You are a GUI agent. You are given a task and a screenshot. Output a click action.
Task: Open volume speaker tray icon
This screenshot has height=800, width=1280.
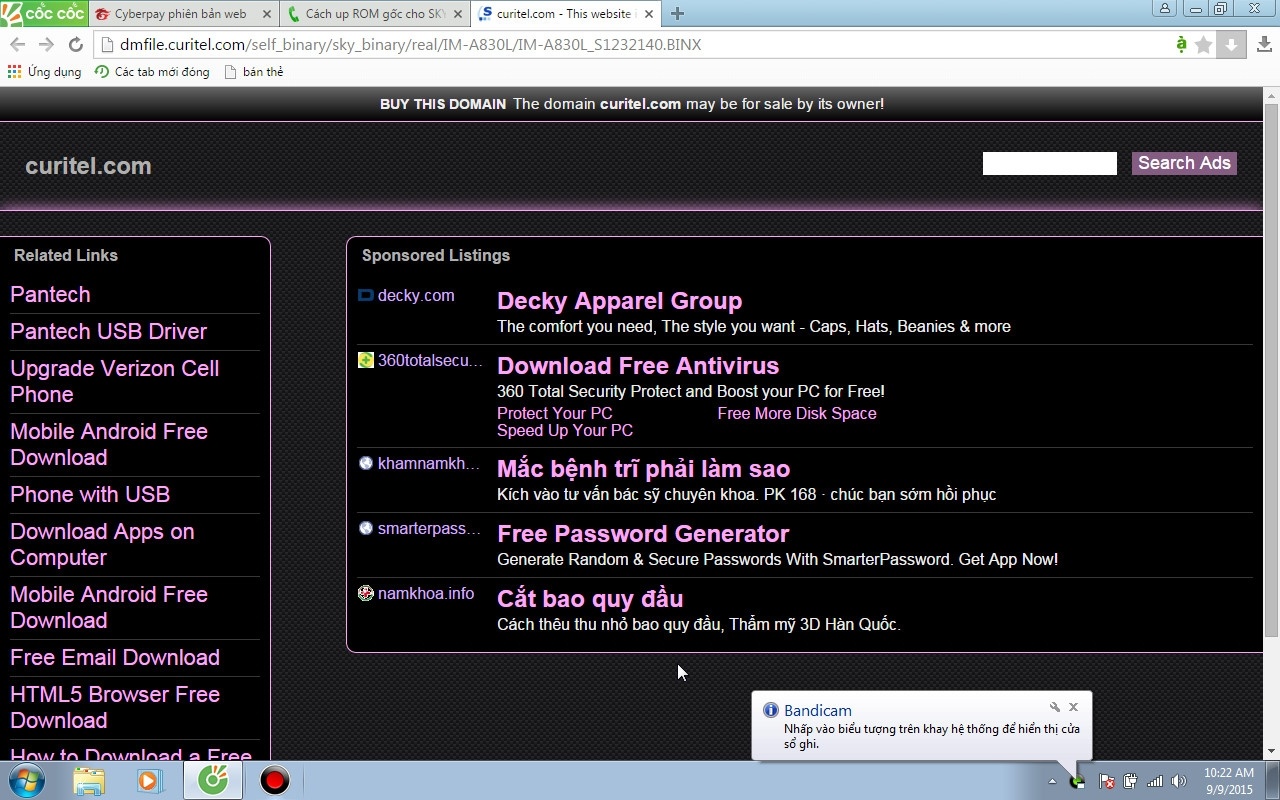click(x=1180, y=781)
